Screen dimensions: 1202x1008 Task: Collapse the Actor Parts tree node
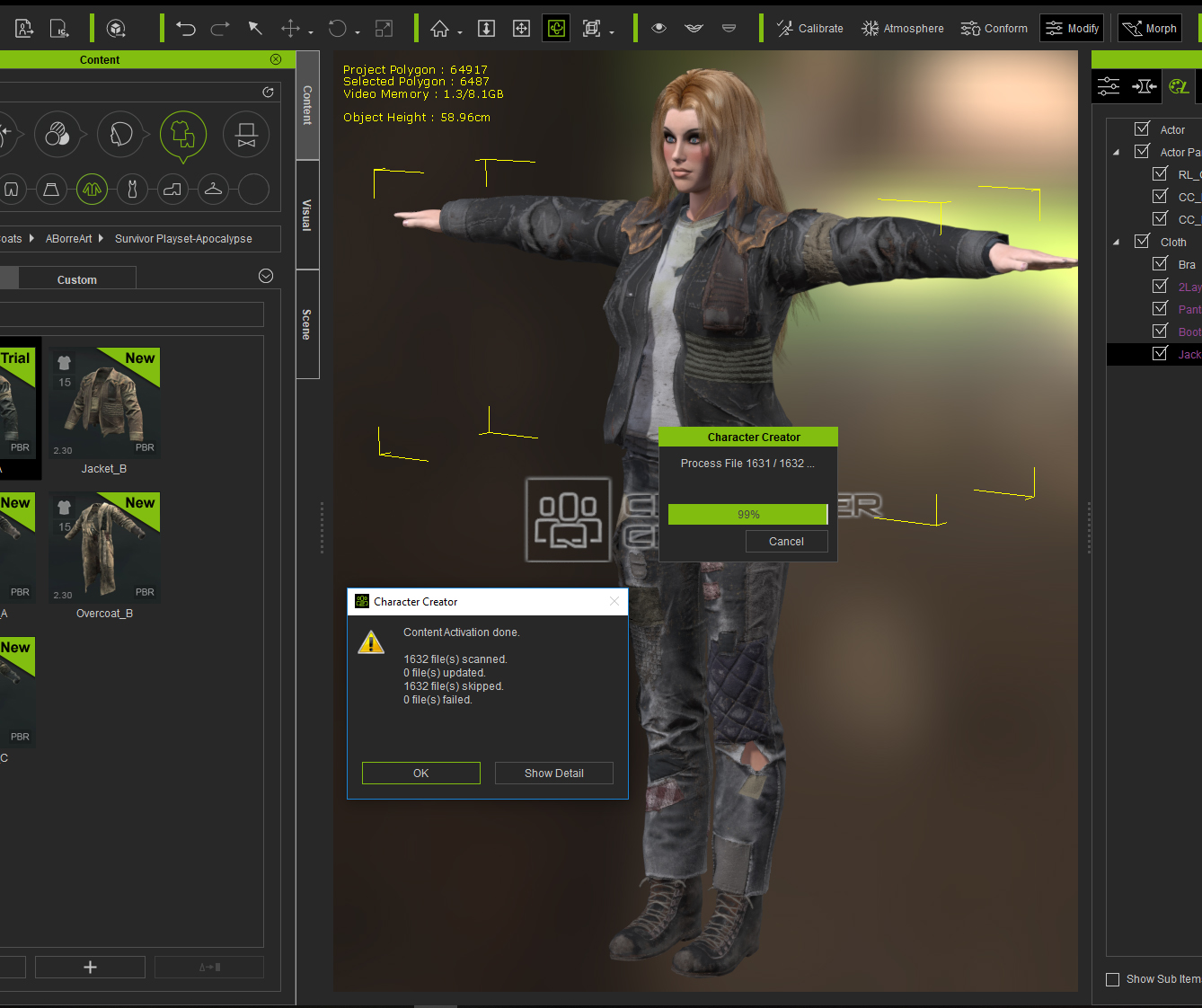click(x=1117, y=152)
